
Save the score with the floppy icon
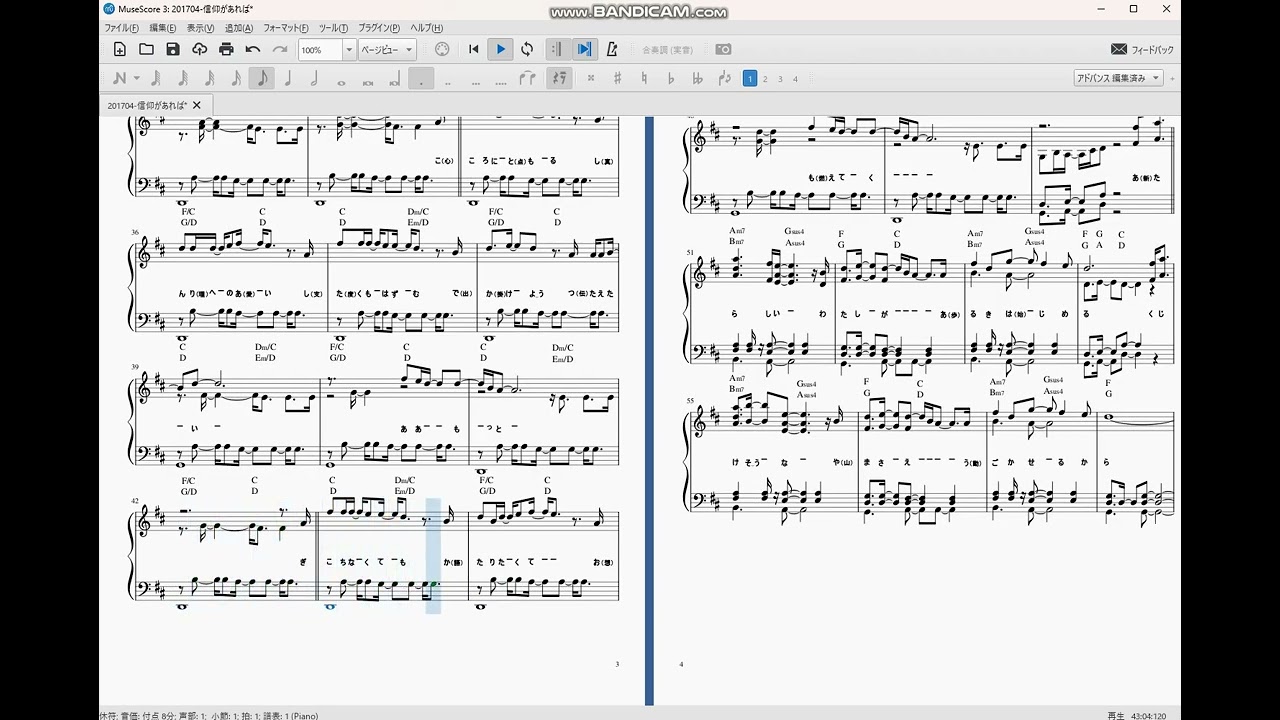[x=173, y=49]
